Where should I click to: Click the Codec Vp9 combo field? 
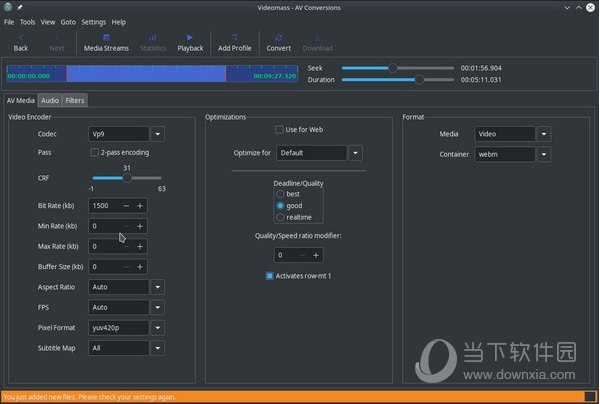(119, 134)
